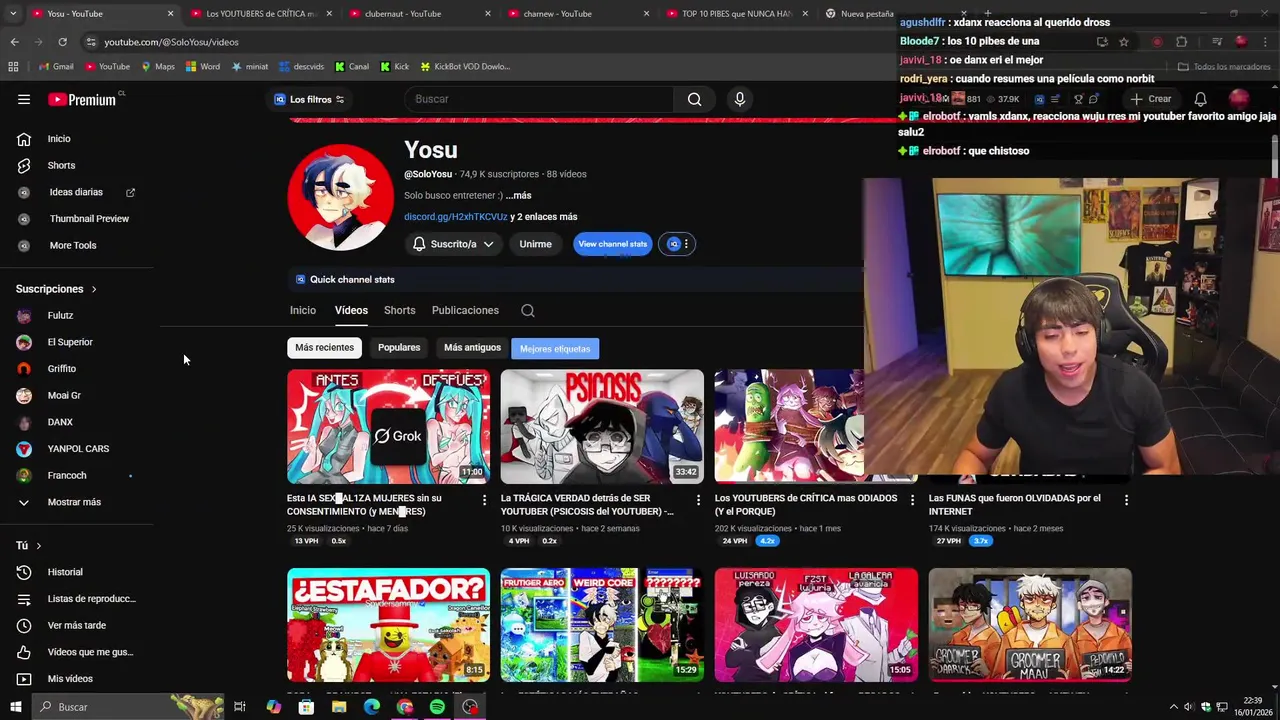Click View channel stats button
Screen dimensions: 1280x720
(x=612, y=244)
